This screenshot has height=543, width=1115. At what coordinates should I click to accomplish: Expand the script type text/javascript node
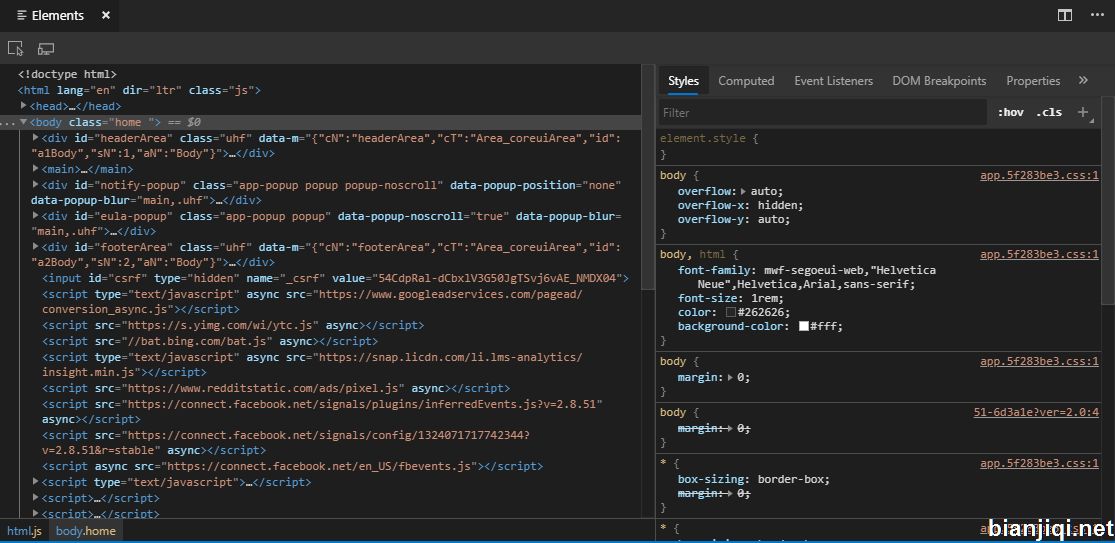[36, 481]
